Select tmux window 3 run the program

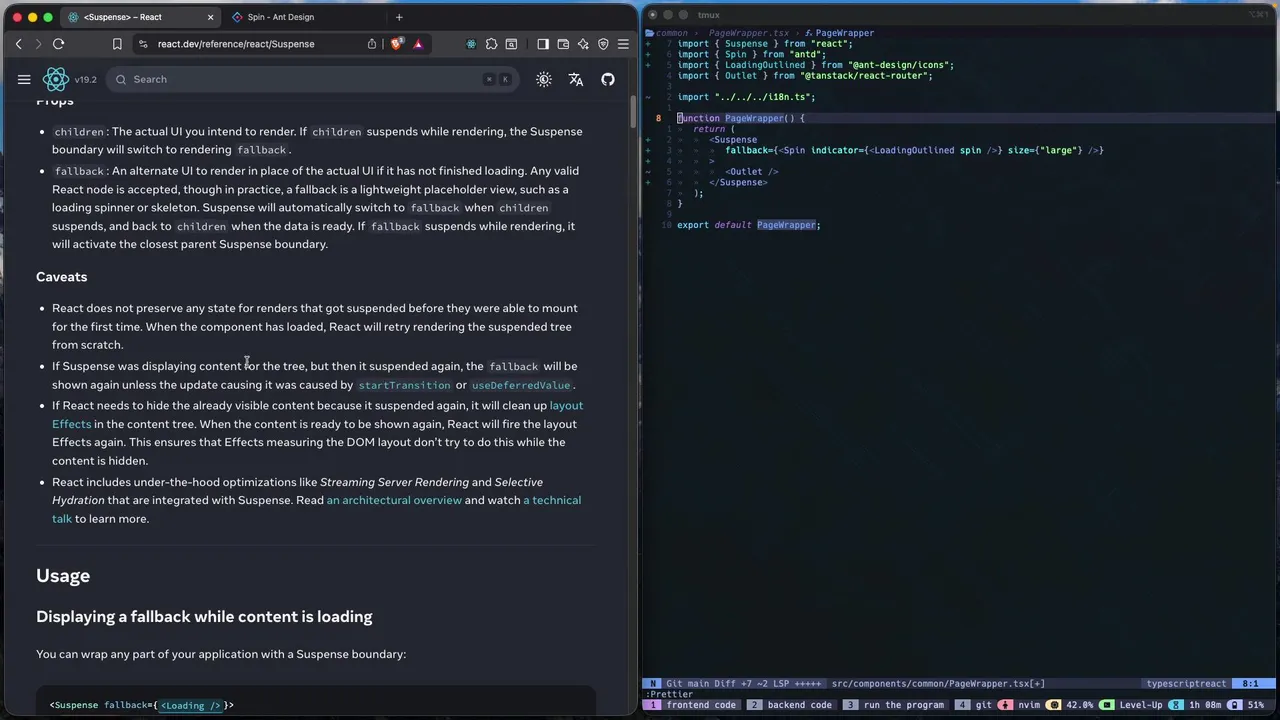894,705
